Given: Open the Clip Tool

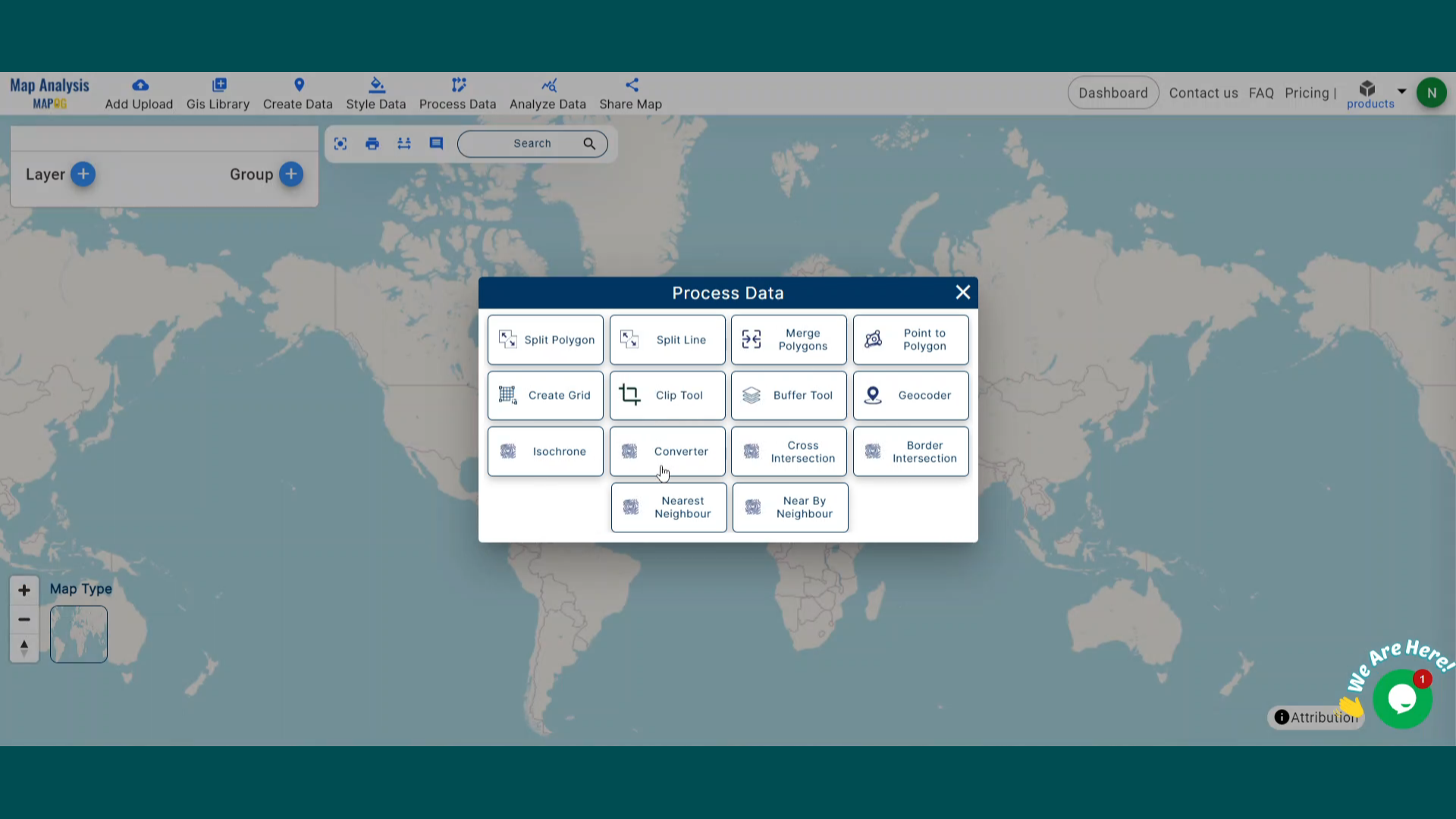Looking at the screenshot, I should coord(667,395).
